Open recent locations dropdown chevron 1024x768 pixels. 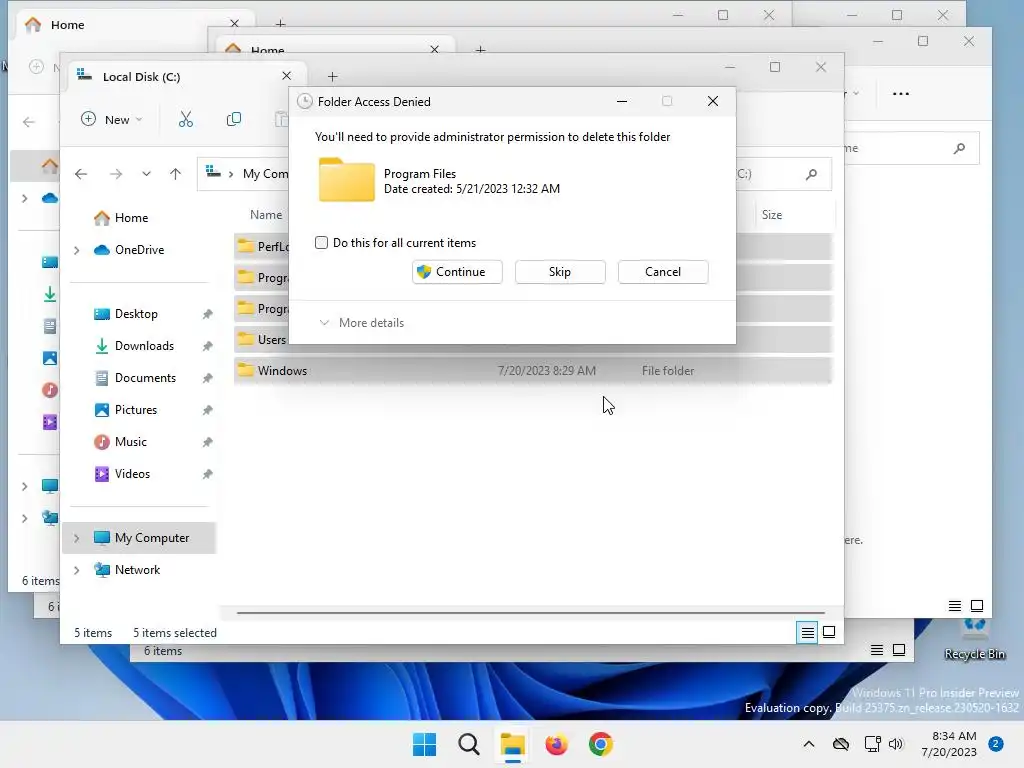146,174
